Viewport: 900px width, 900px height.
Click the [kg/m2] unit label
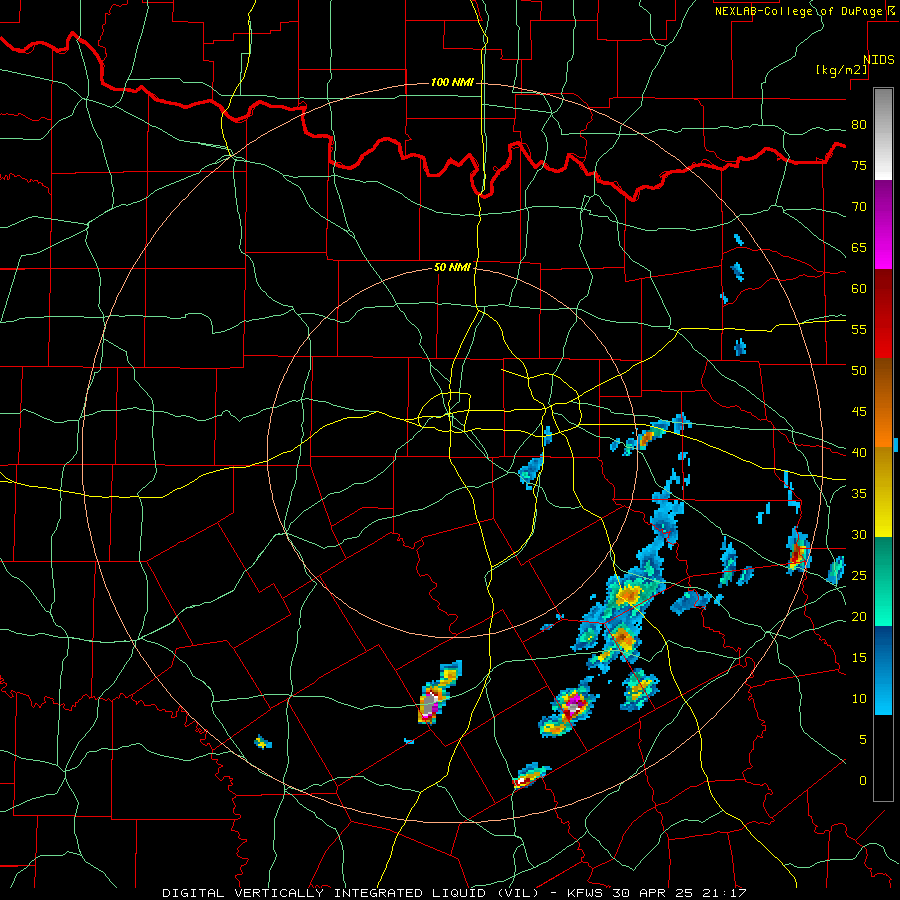842,70
